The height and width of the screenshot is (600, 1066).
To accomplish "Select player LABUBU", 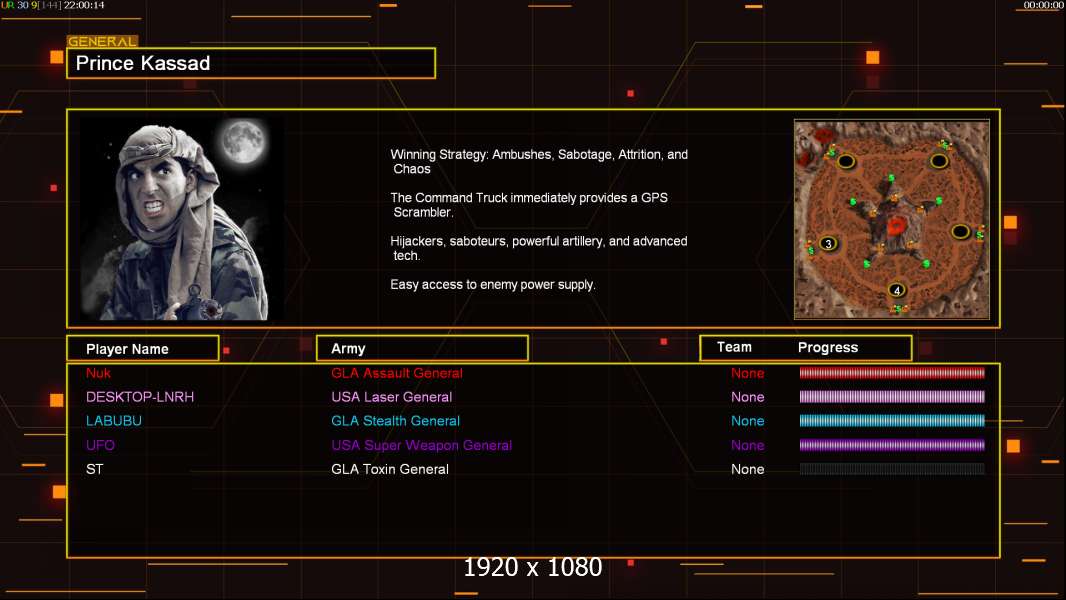I will (x=114, y=421).
